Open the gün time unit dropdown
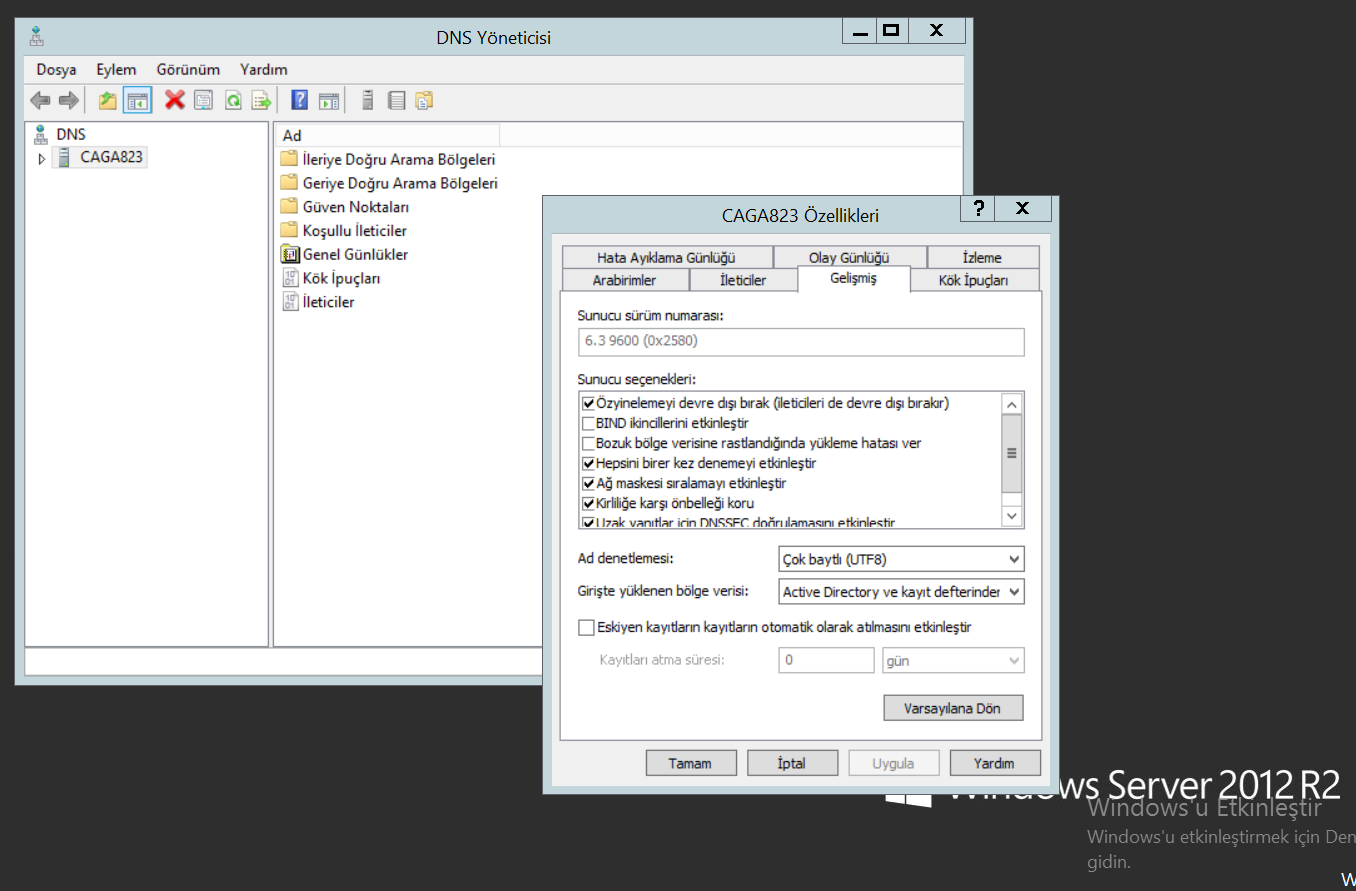Screen dimensions: 1356x891 click(954, 660)
